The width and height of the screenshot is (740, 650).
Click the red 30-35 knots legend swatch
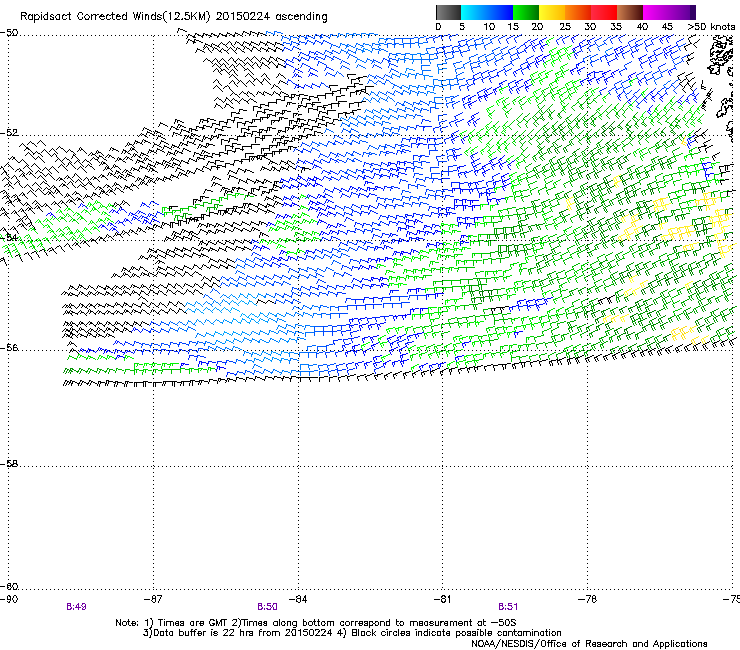click(x=604, y=12)
